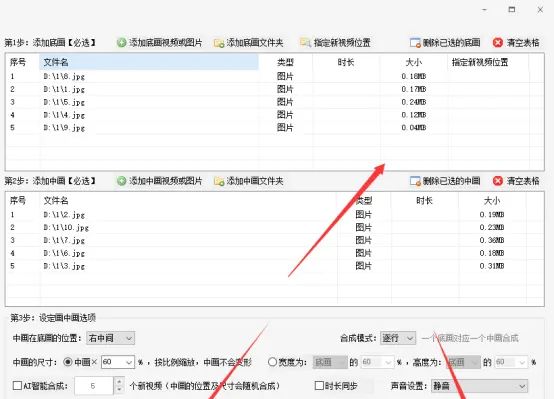The height and width of the screenshot is (399, 554).
Task: Click 图片 type cell of 8.jpg row
Action: pyautogui.click(x=285, y=76)
